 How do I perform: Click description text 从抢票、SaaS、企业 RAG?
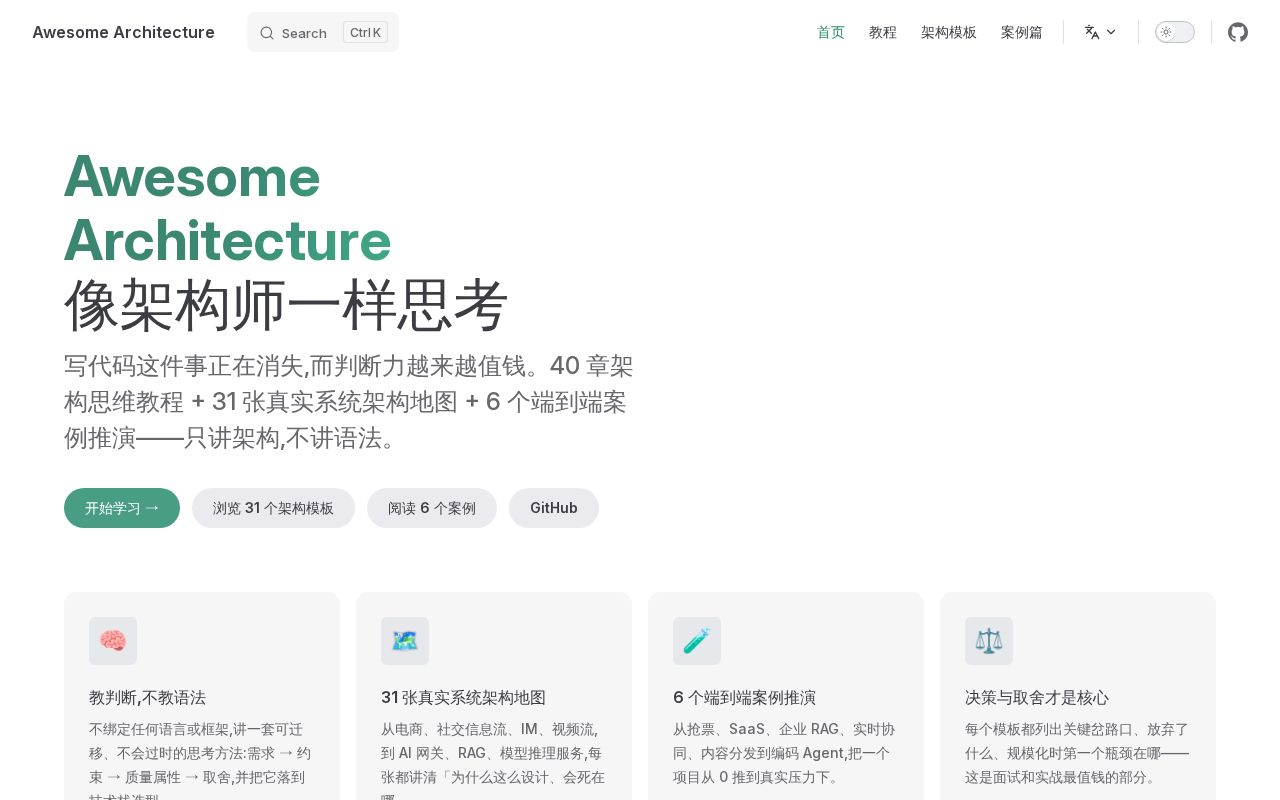(x=784, y=753)
